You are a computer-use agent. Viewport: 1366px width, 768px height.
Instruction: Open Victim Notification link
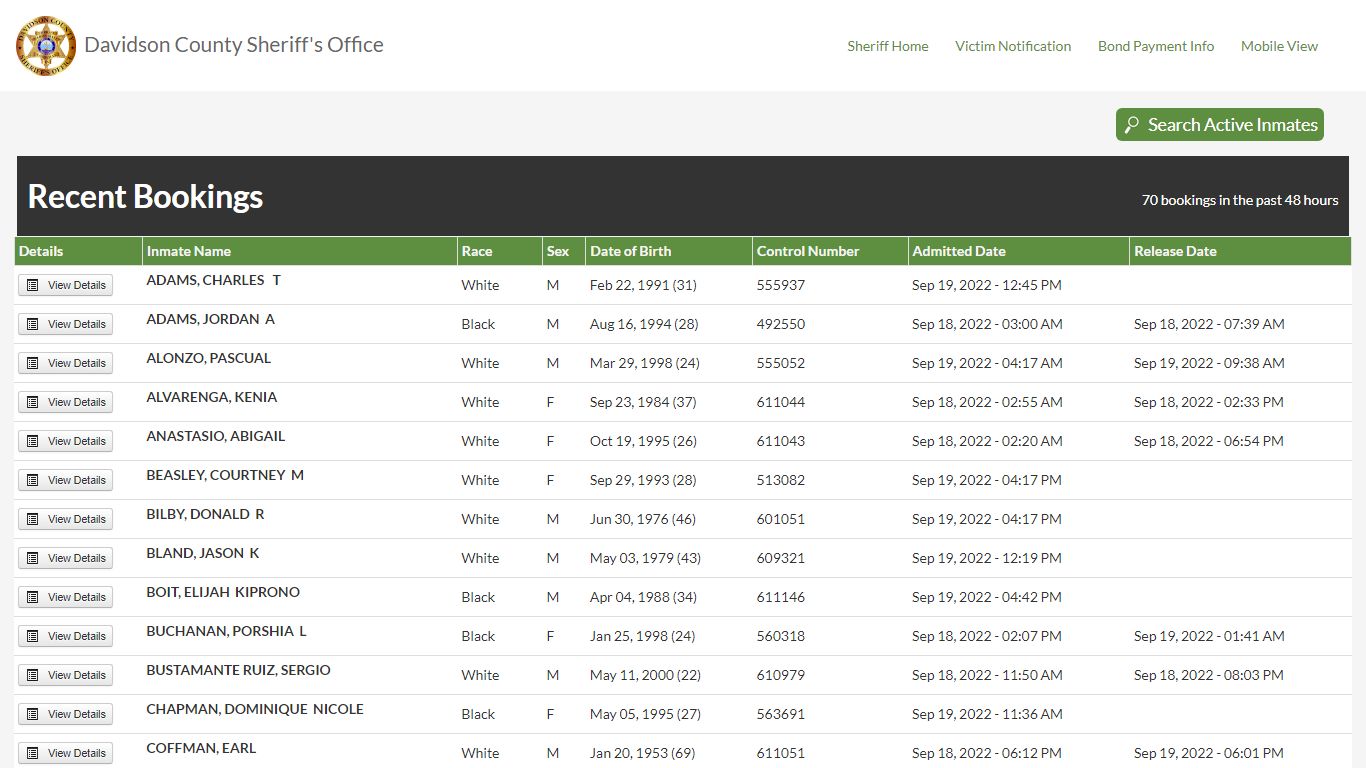tap(1013, 46)
